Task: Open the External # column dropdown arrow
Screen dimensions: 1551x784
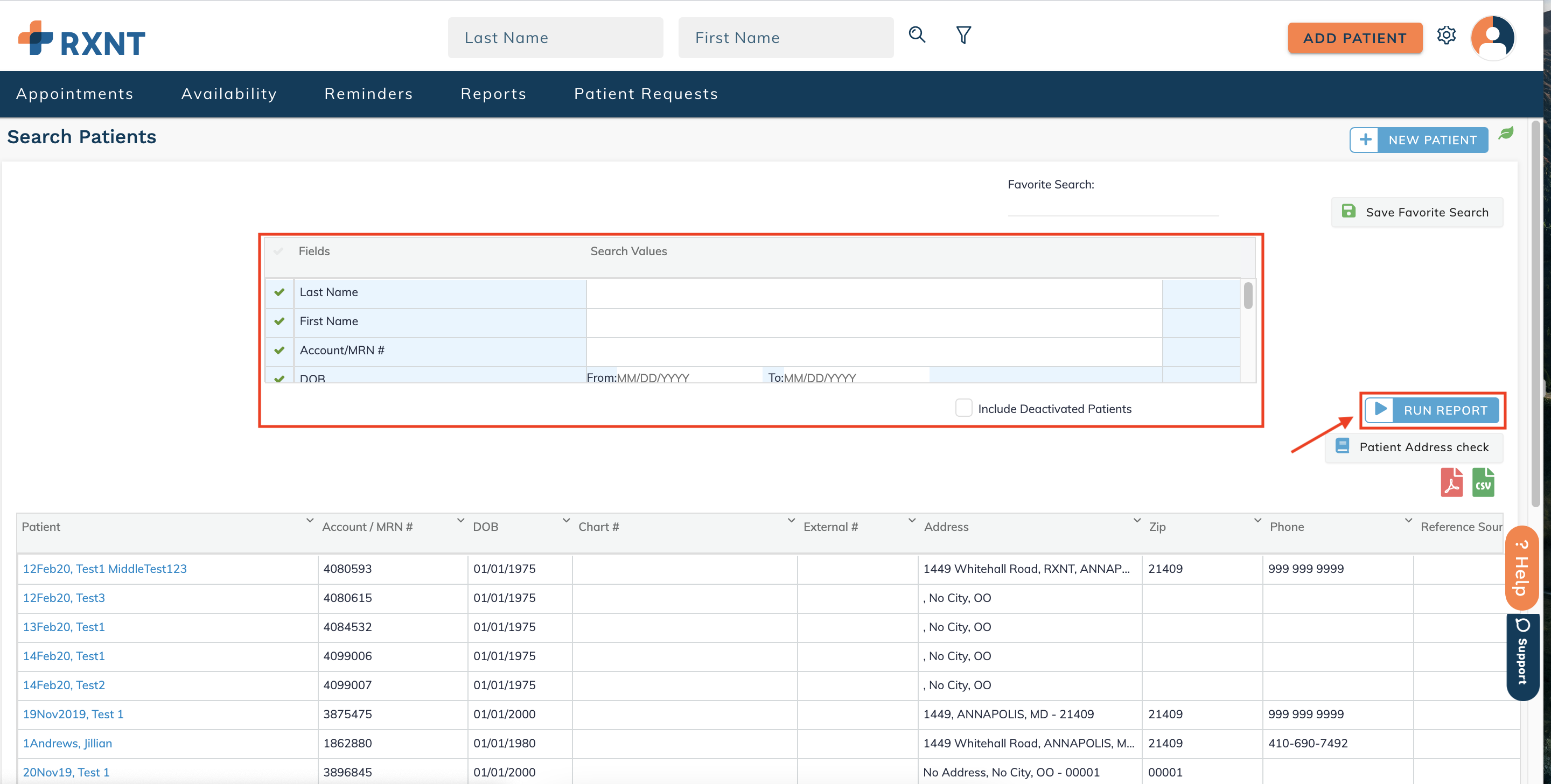Action: coord(912,520)
